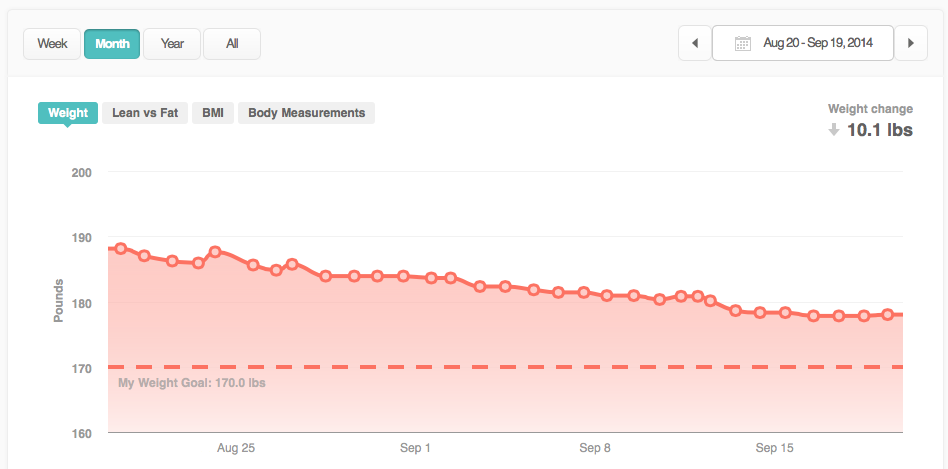Click the Aug 25 axis label
The height and width of the screenshot is (469, 948).
click(x=236, y=448)
